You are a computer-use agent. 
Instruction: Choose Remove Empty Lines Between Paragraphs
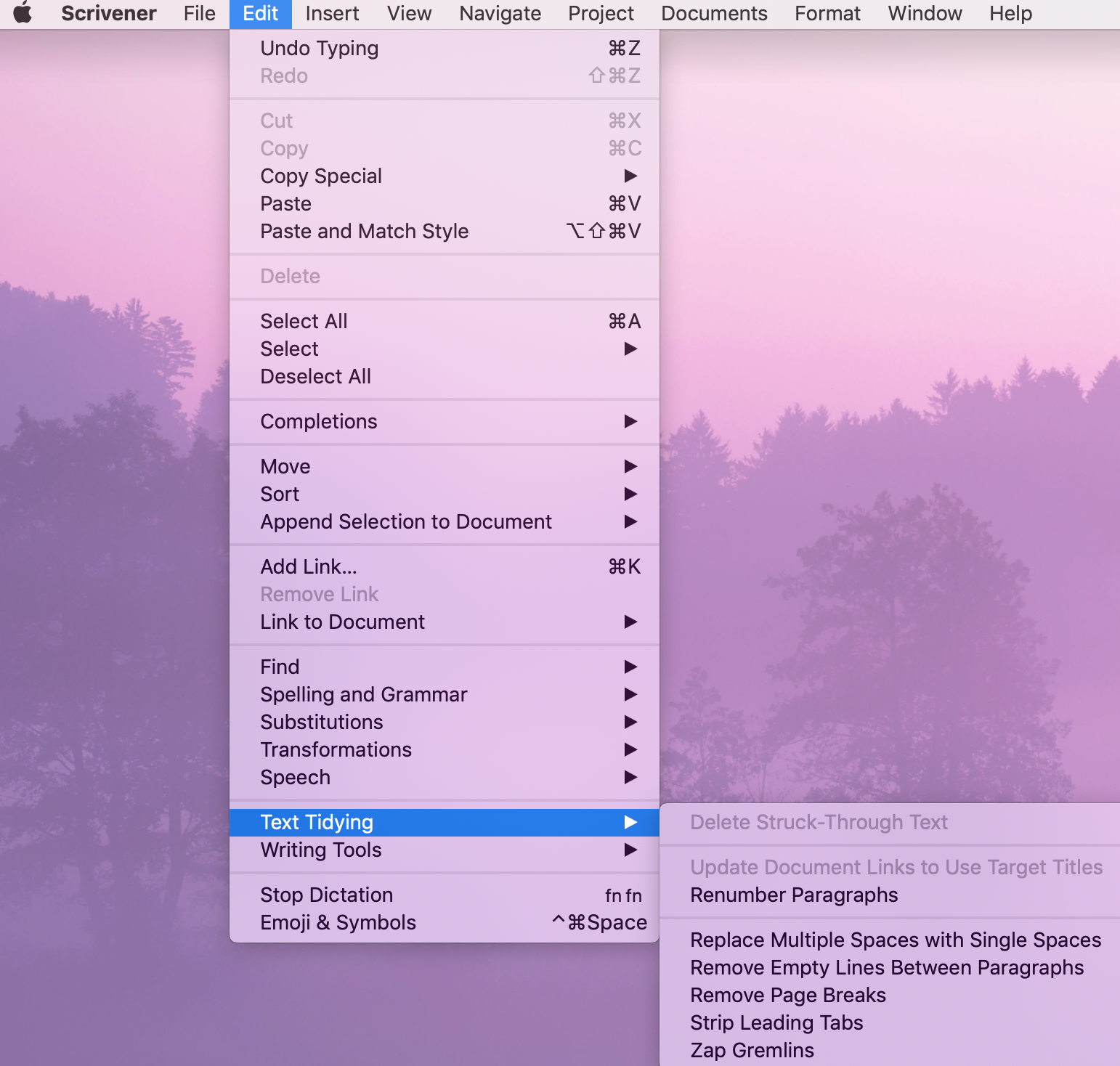(890, 967)
